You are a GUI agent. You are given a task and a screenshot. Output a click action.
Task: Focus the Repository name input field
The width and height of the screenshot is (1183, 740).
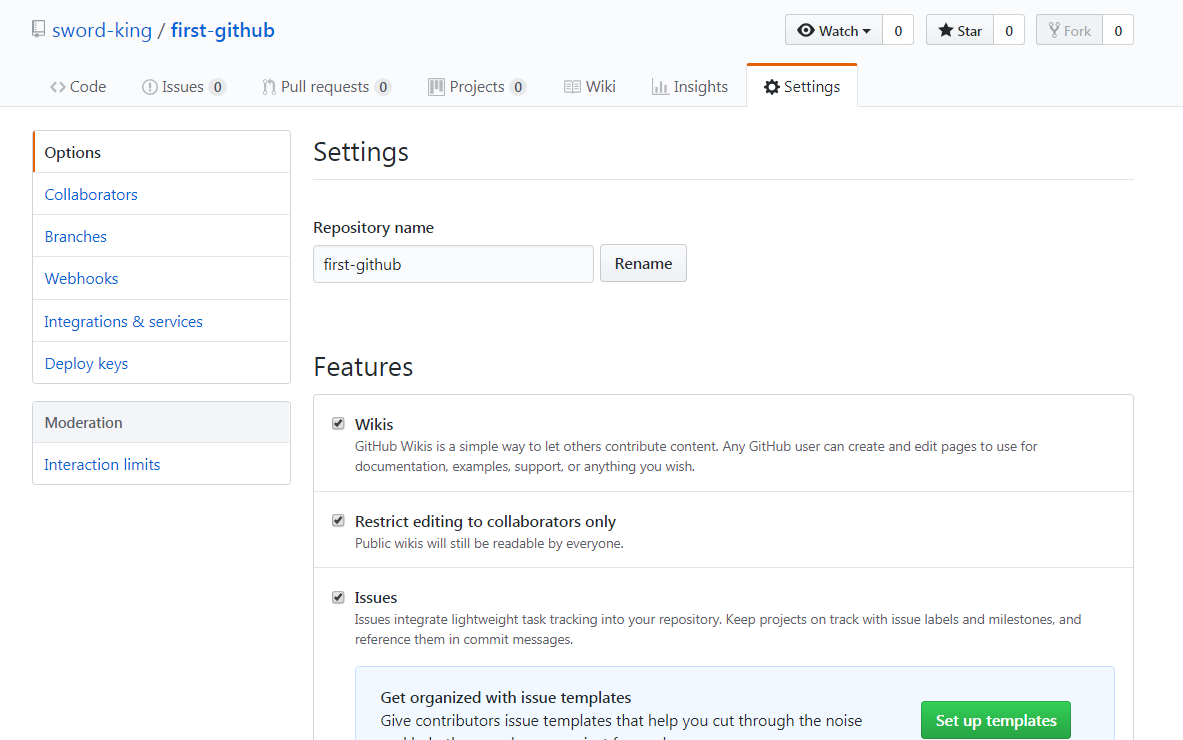(453, 264)
